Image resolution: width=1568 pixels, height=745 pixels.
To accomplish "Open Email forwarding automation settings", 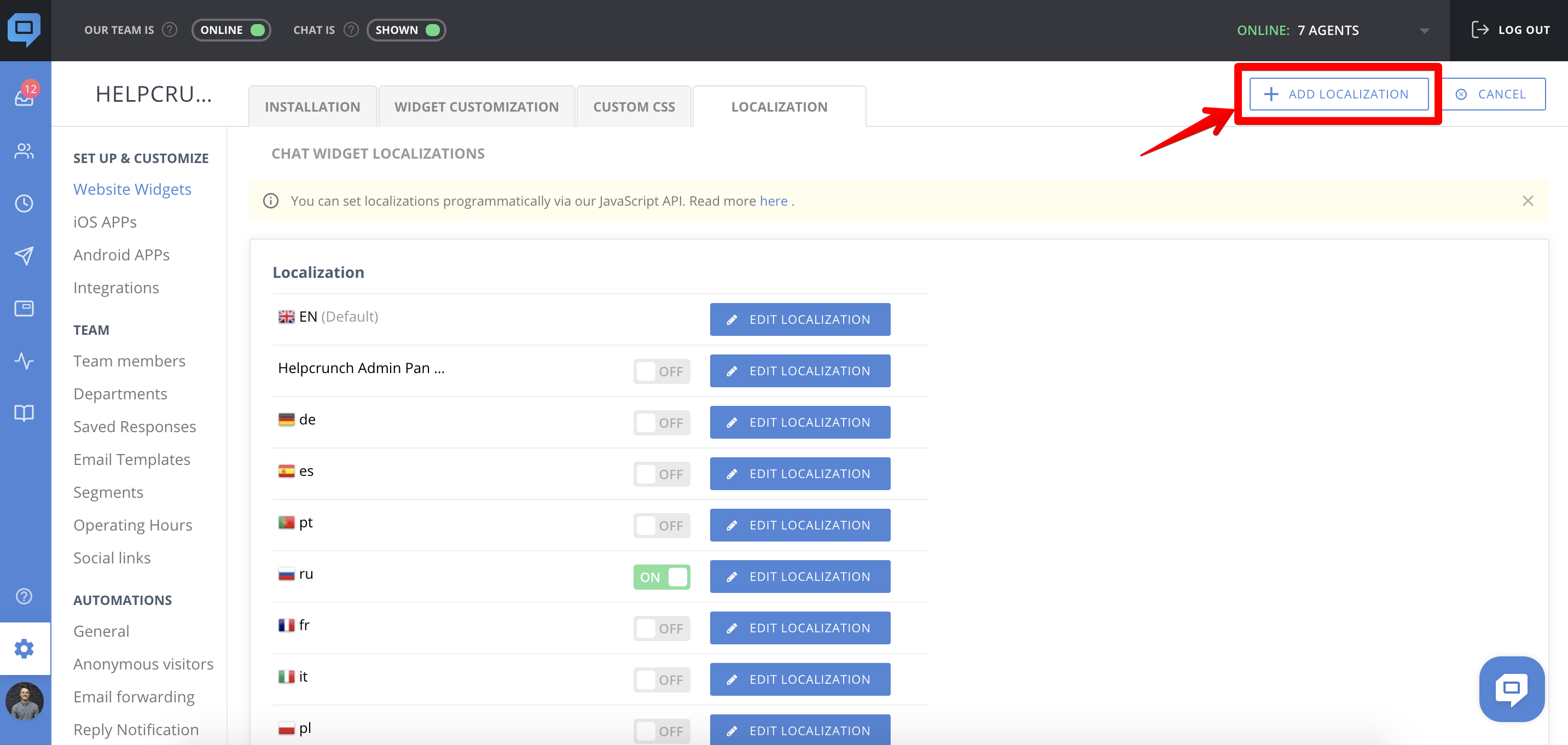I will [x=134, y=697].
